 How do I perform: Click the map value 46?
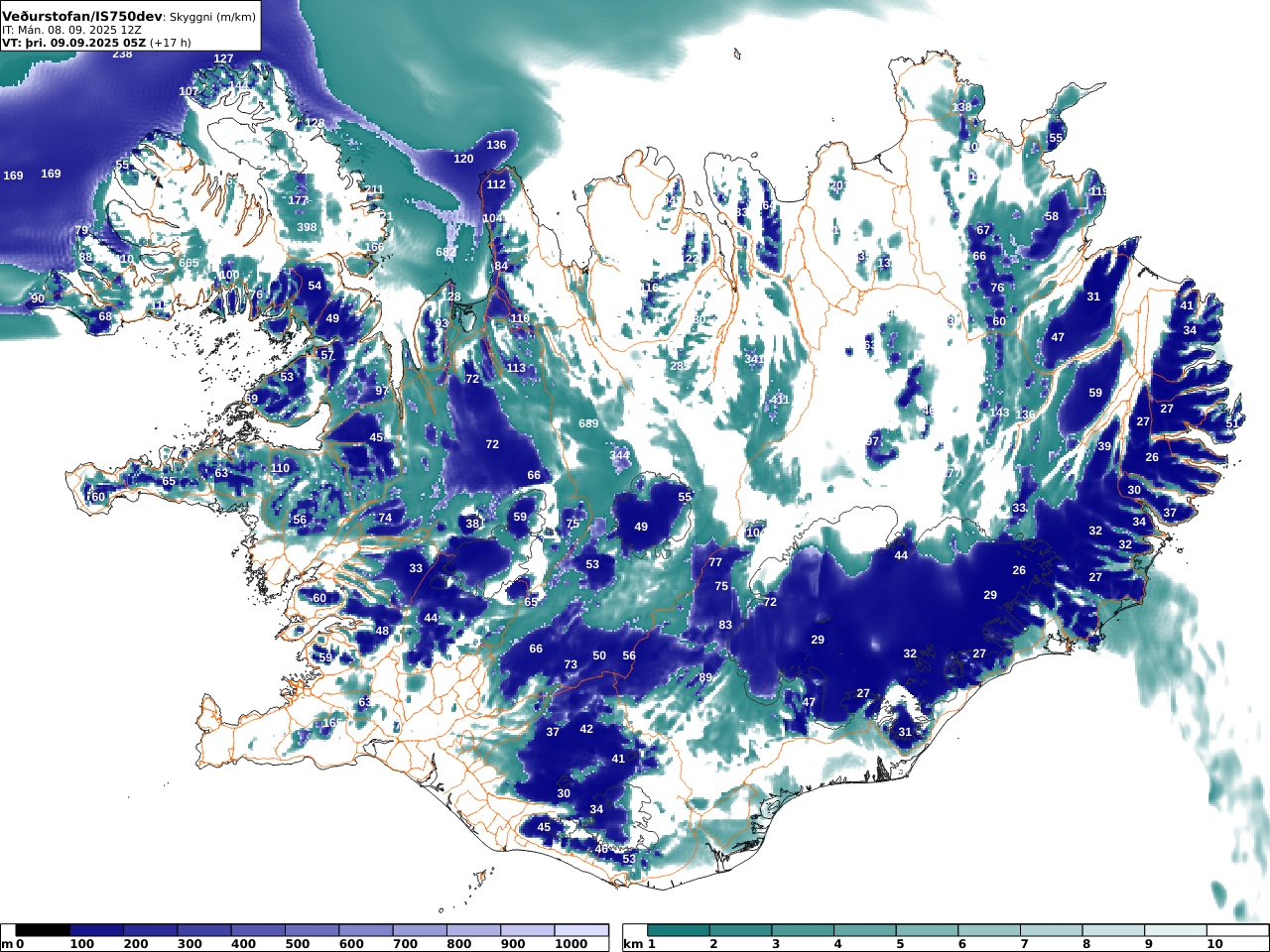coord(601,849)
